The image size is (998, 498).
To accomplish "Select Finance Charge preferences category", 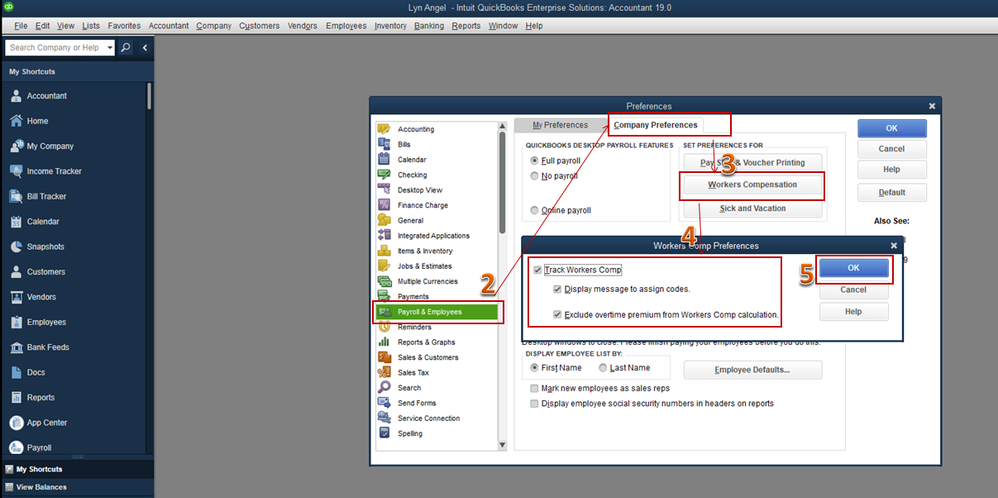I will pyautogui.click(x=423, y=206).
